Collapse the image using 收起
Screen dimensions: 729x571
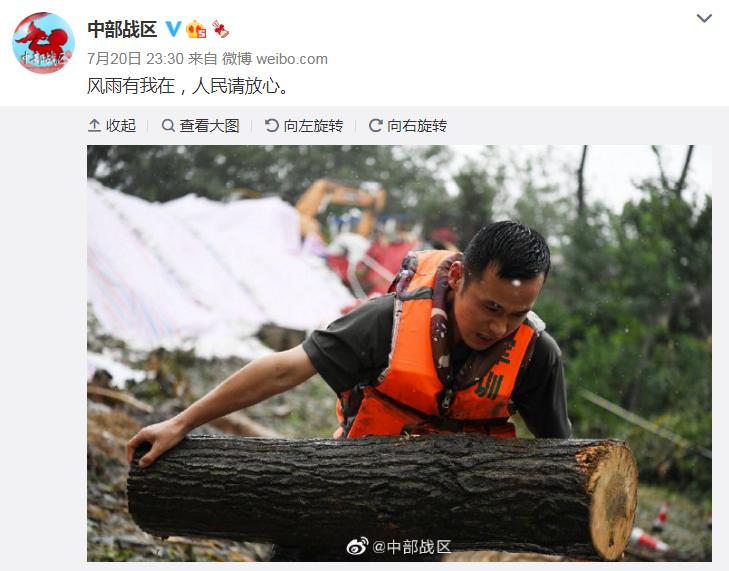click(x=112, y=126)
